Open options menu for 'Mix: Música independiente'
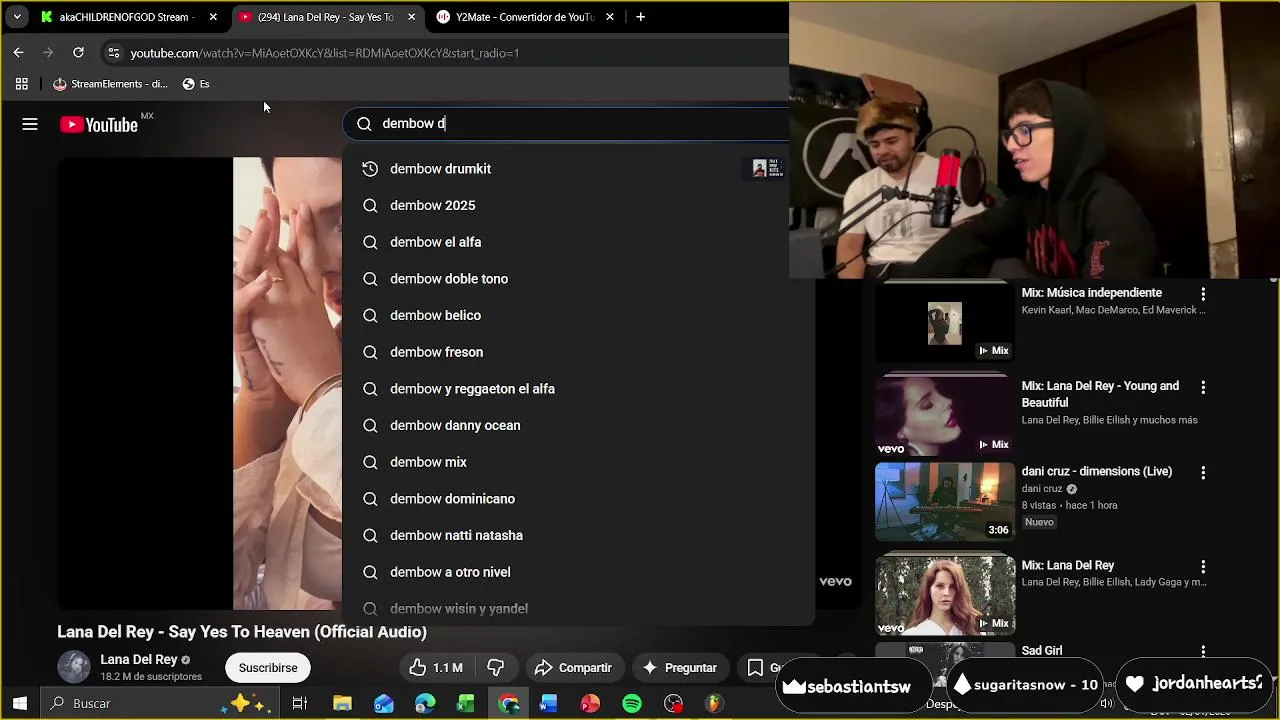The height and width of the screenshot is (720, 1280). point(1203,294)
